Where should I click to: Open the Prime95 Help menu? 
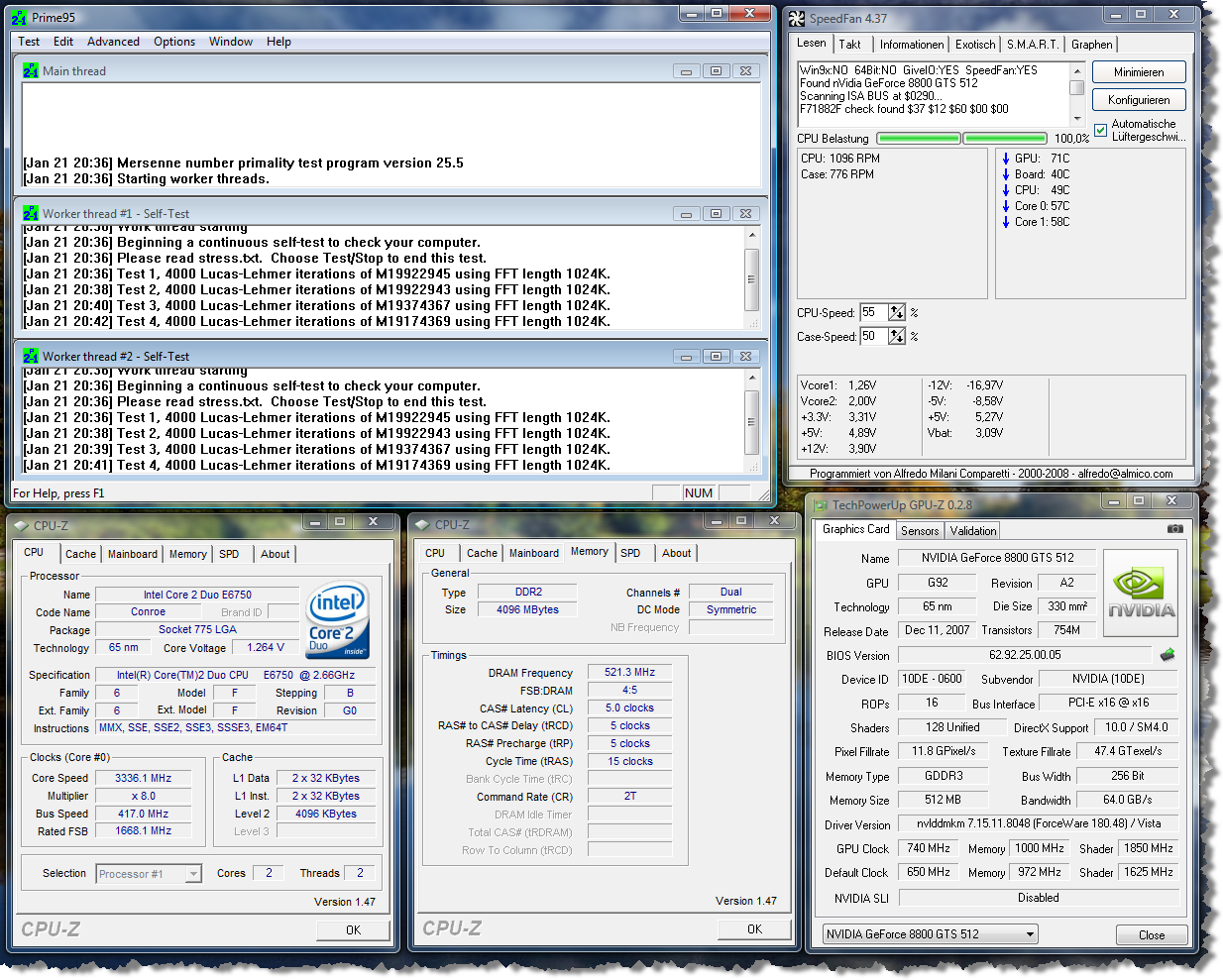(x=279, y=42)
